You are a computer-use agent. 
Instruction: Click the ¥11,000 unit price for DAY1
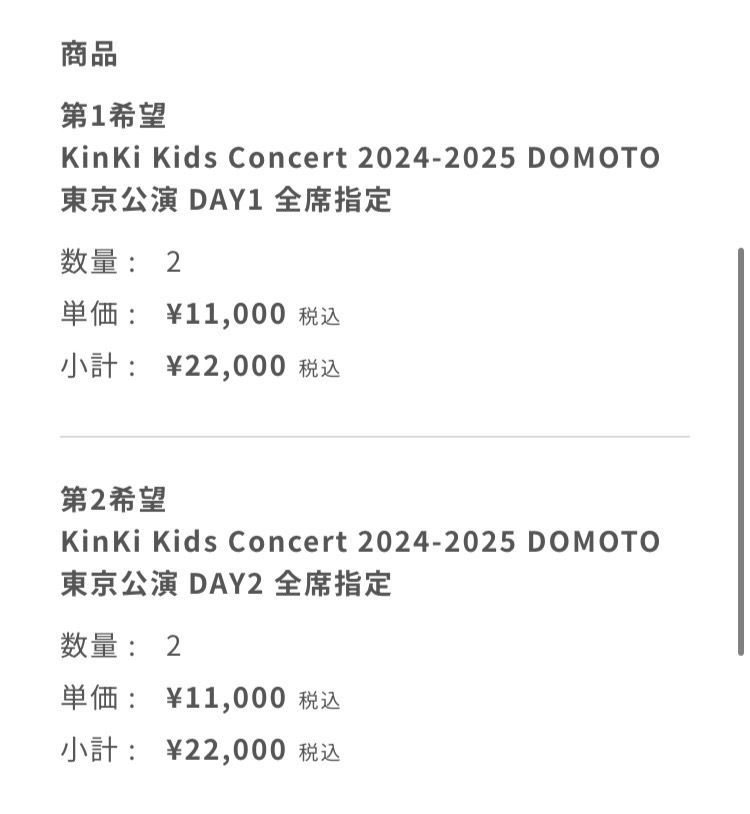pos(226,315)
